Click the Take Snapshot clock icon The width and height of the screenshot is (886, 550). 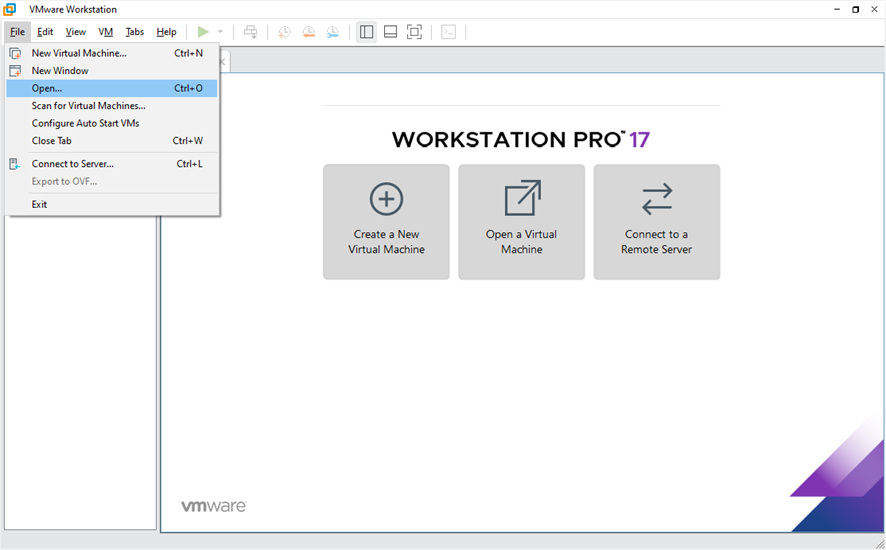[284, 32]
